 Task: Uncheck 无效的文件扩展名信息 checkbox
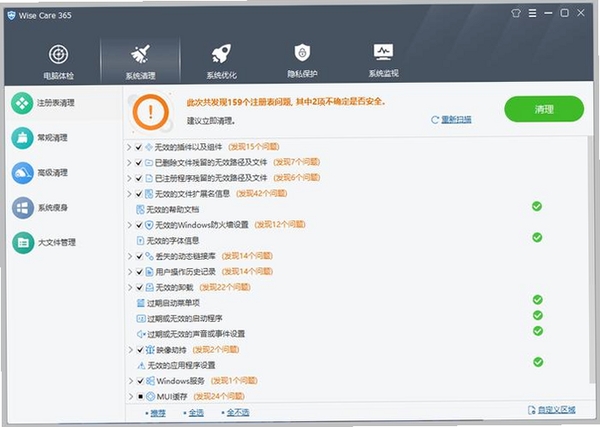(139, 194)
